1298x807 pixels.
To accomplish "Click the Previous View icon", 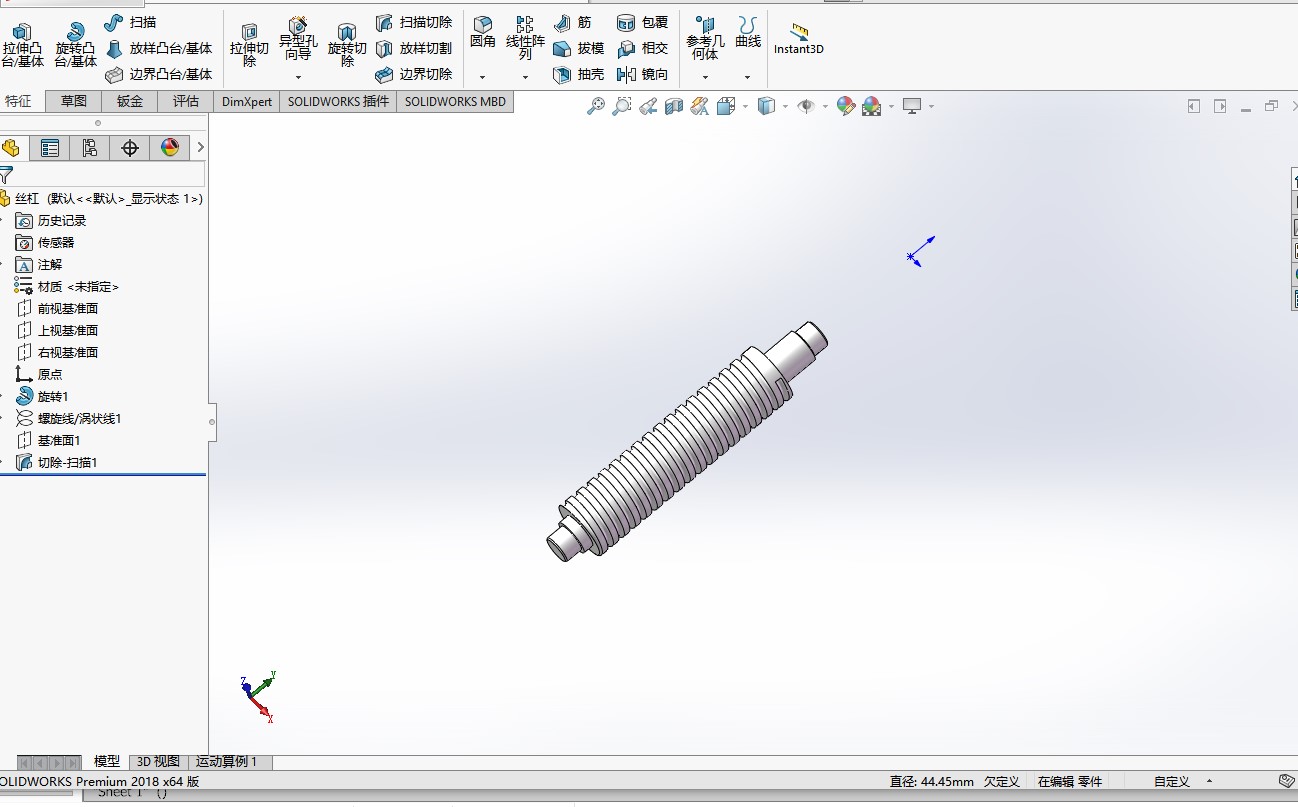I will [x=648, y=106].
